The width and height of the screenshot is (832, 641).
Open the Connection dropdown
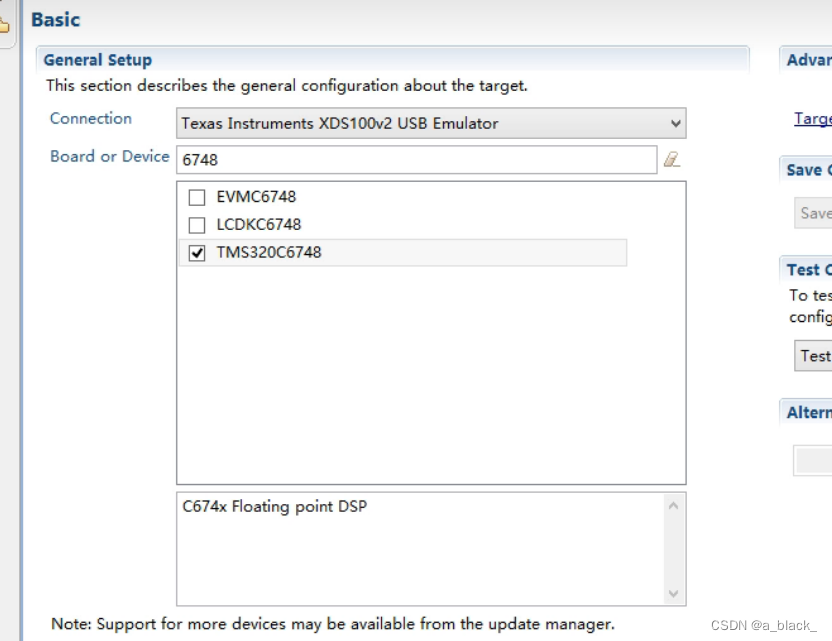pos(431,123)
